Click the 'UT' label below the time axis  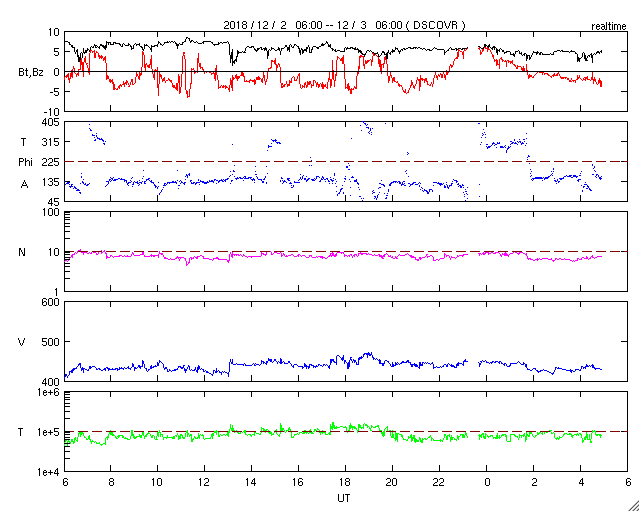[x=344, y=498]
